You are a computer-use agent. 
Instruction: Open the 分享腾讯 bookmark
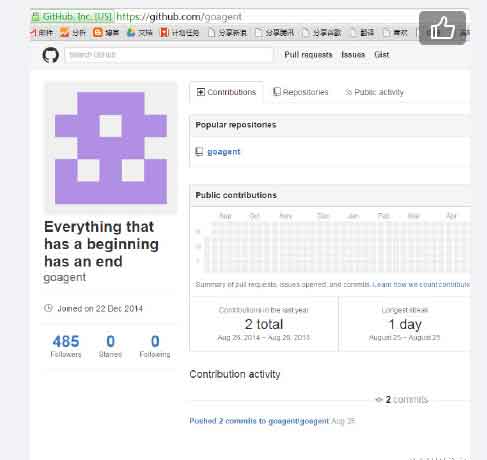click(275, 32)
